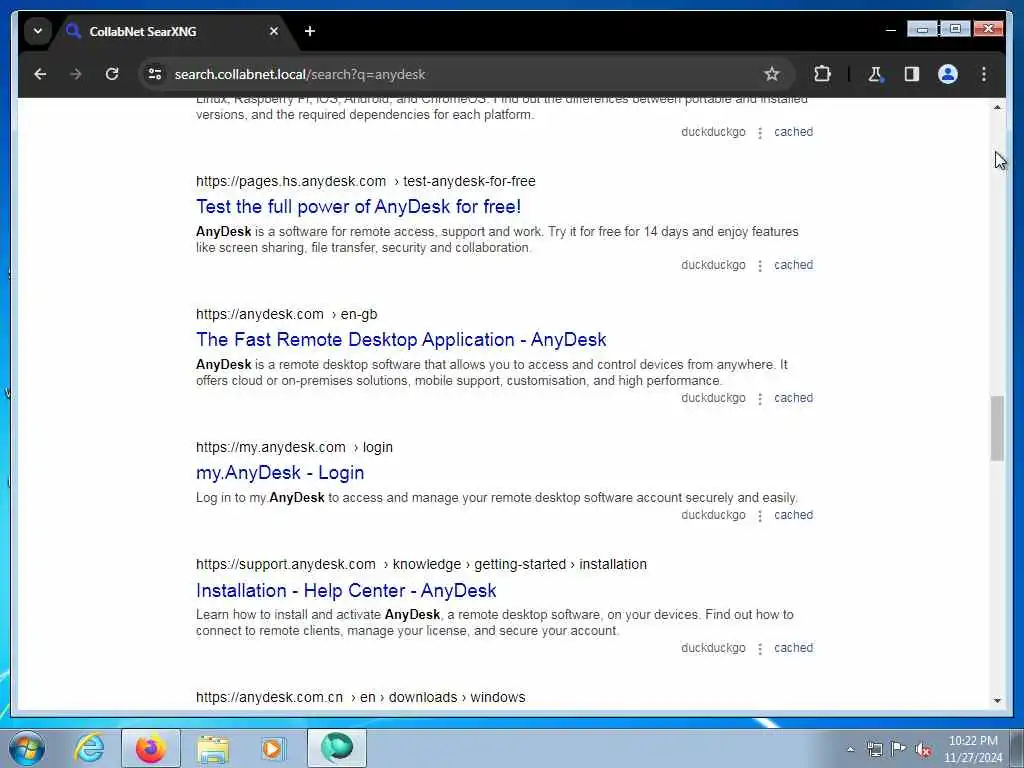
Task: Open Test the full power of AnyDesk link
Action: pos(359,207)
